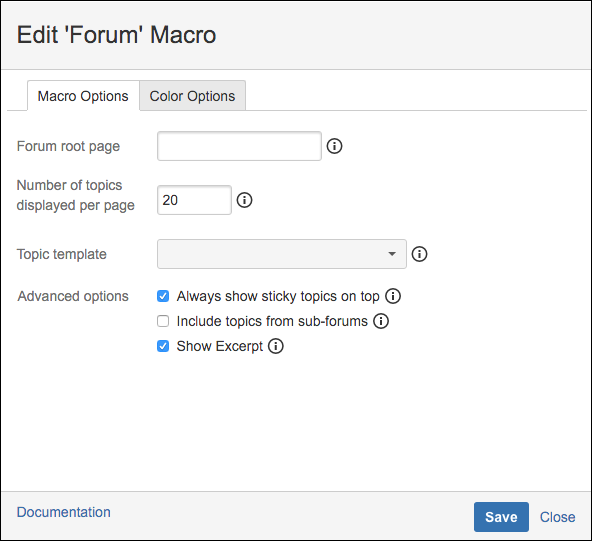Click the Close link

(x=557, y=517)
